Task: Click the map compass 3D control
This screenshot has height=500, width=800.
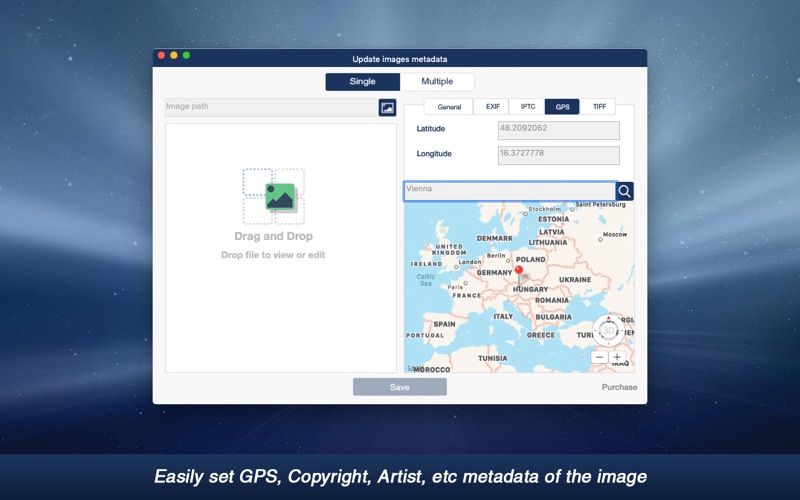Action: pos(608,331)
